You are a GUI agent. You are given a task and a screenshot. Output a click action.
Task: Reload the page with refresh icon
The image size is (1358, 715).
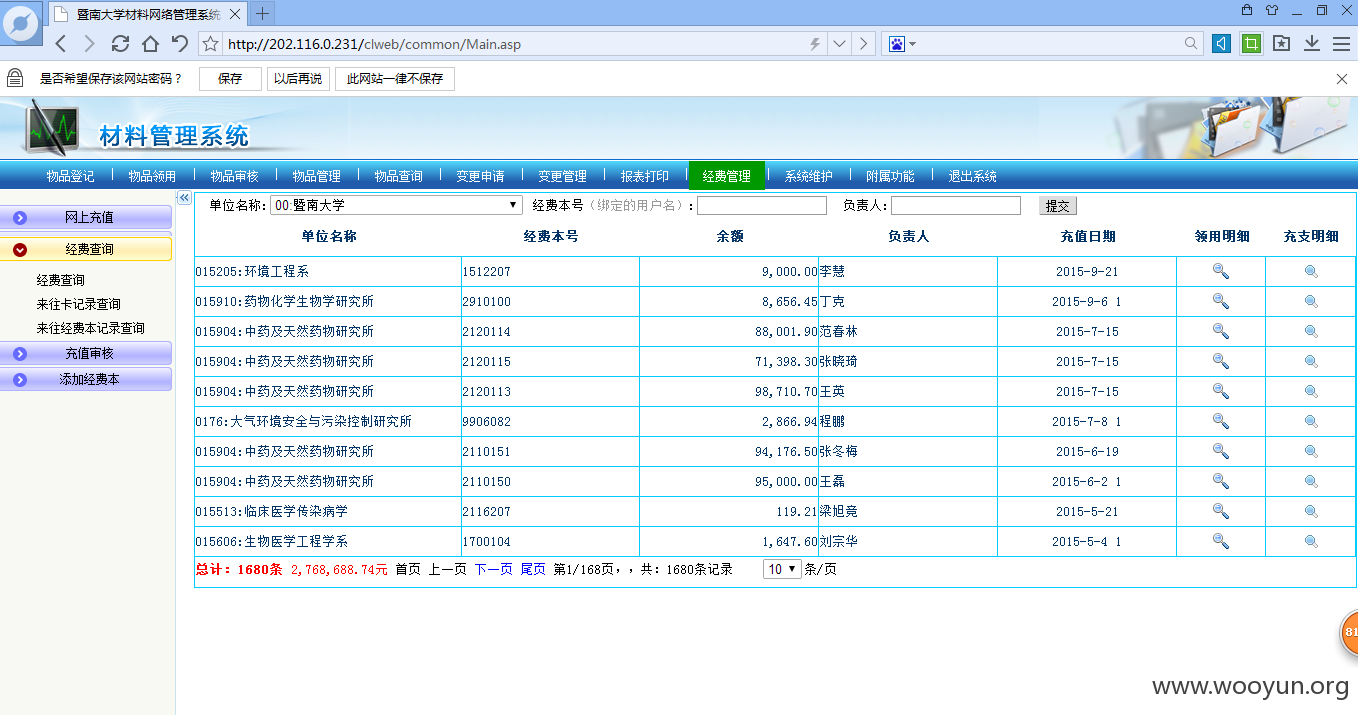120,43
